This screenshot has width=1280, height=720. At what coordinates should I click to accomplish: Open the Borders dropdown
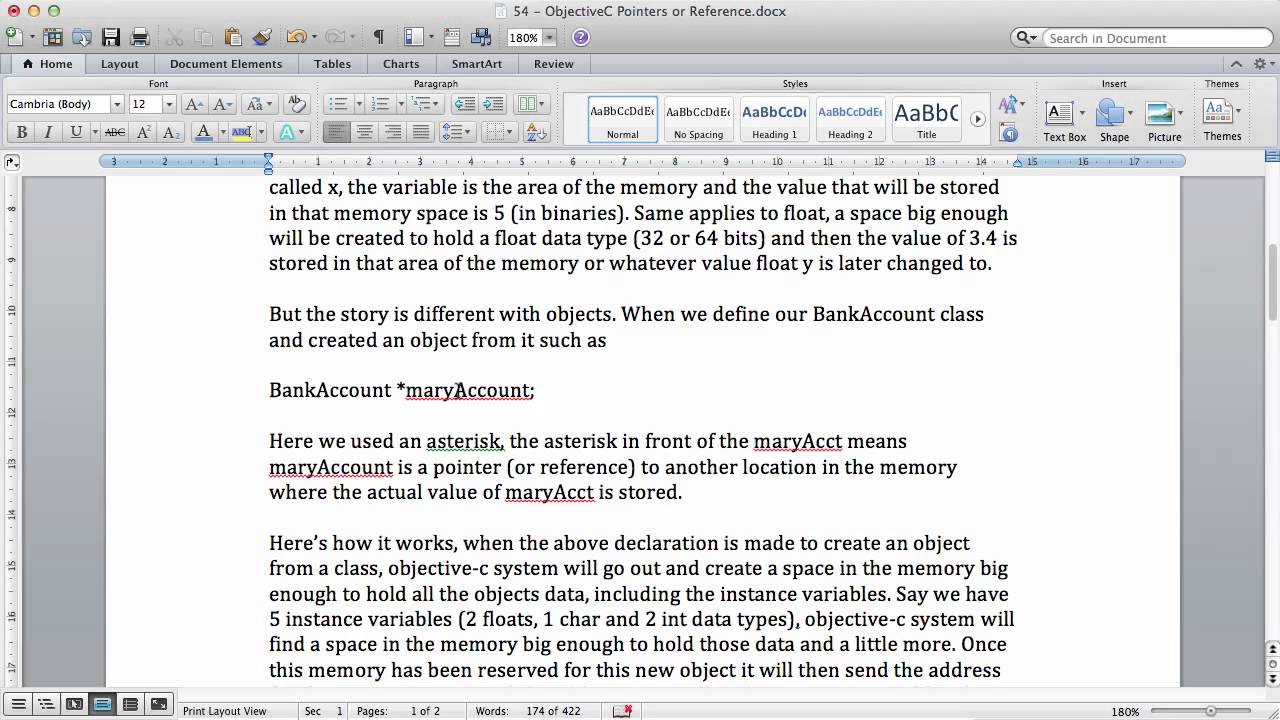point(499,132)
